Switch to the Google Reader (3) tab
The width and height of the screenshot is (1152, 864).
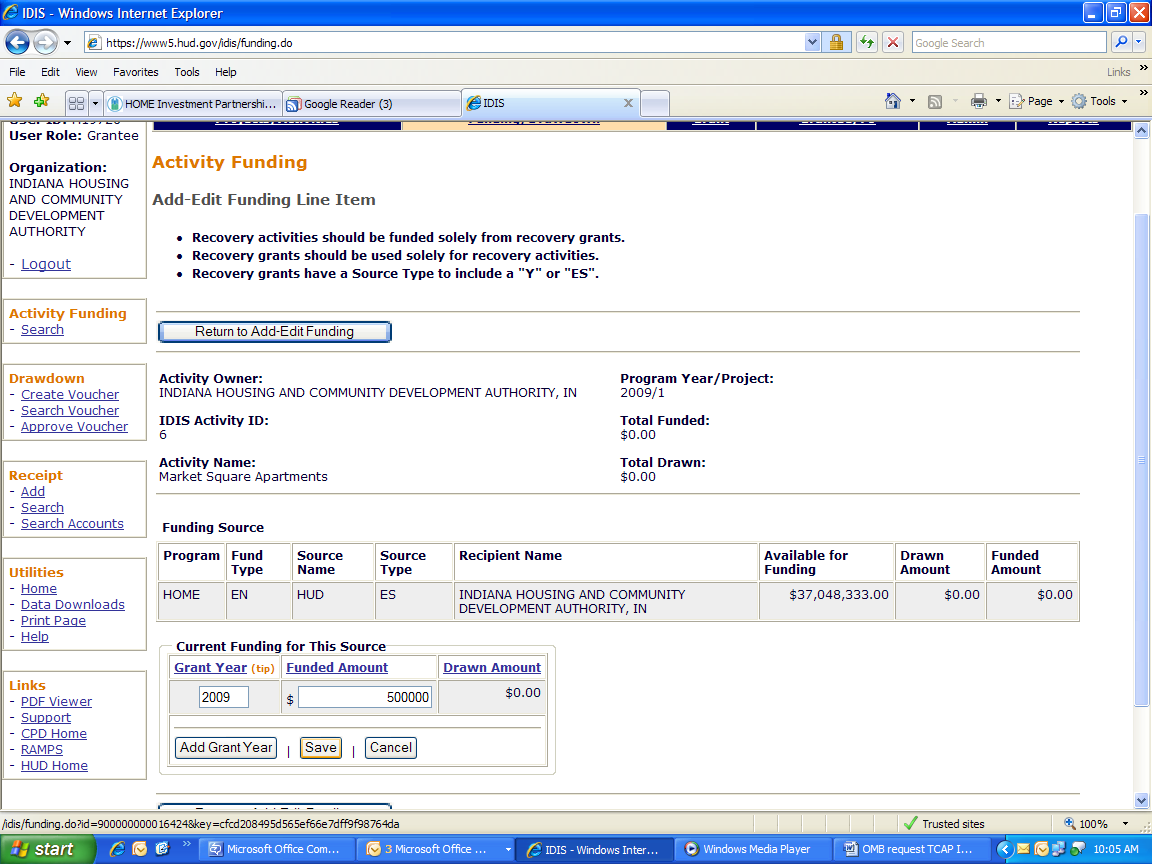point(372,104)
